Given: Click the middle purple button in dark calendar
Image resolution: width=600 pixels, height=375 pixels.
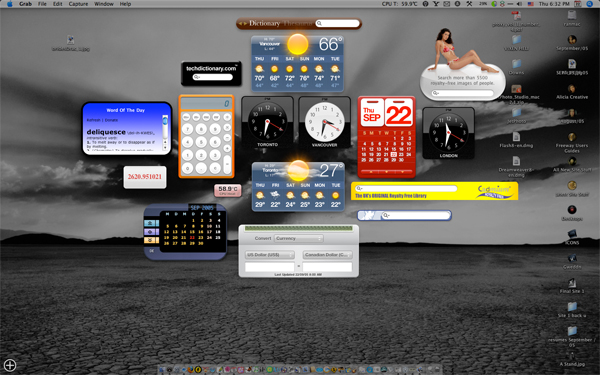Looking at the screenshot, I should (152, 232).
